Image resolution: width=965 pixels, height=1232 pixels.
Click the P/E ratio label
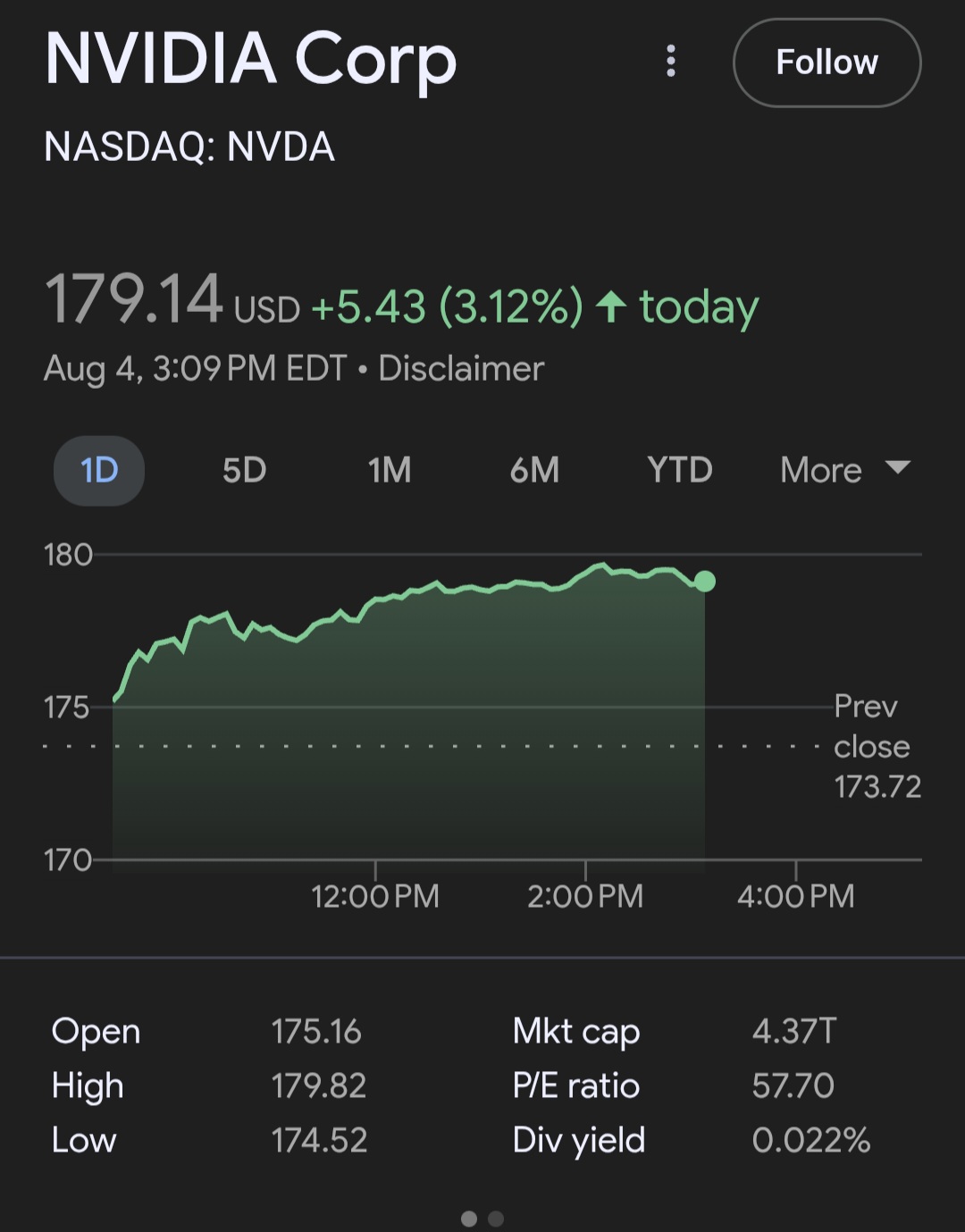[575, 1085]
